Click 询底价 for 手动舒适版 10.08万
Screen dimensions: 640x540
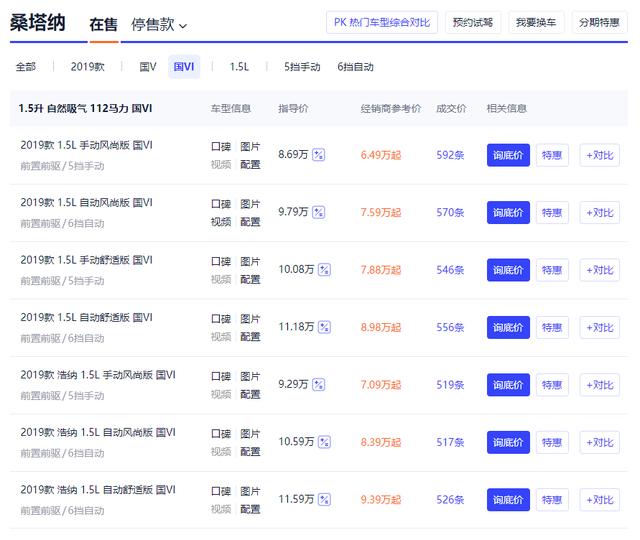click(x=508, y=270)
